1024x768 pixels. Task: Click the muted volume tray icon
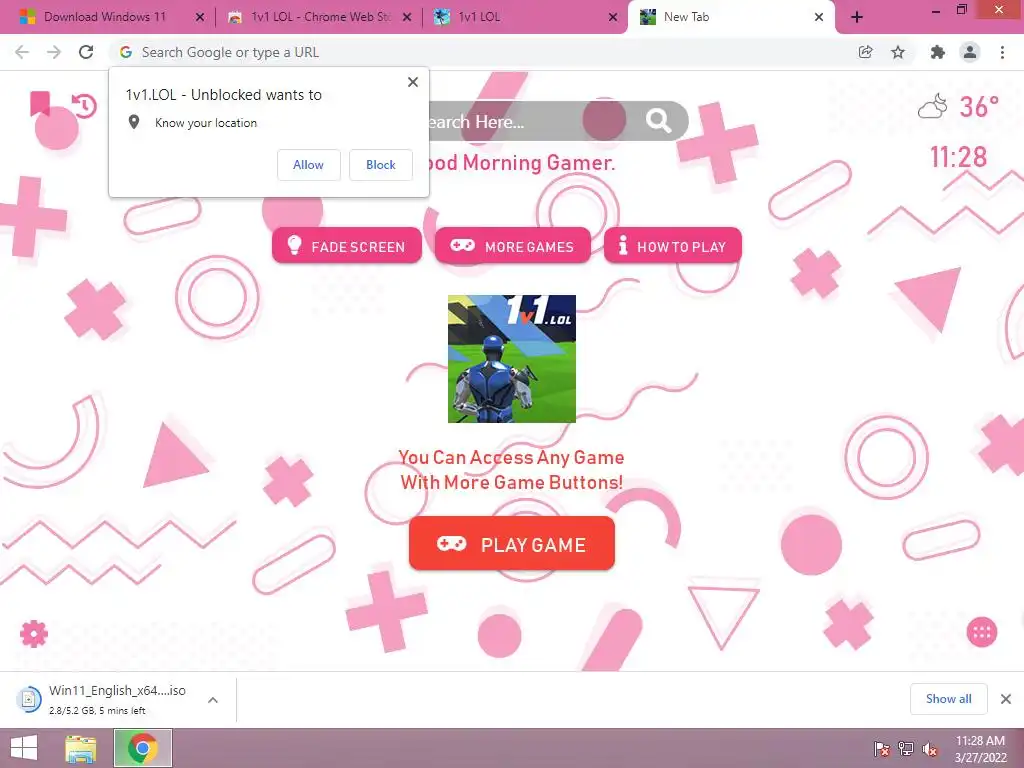click(930, 749)
